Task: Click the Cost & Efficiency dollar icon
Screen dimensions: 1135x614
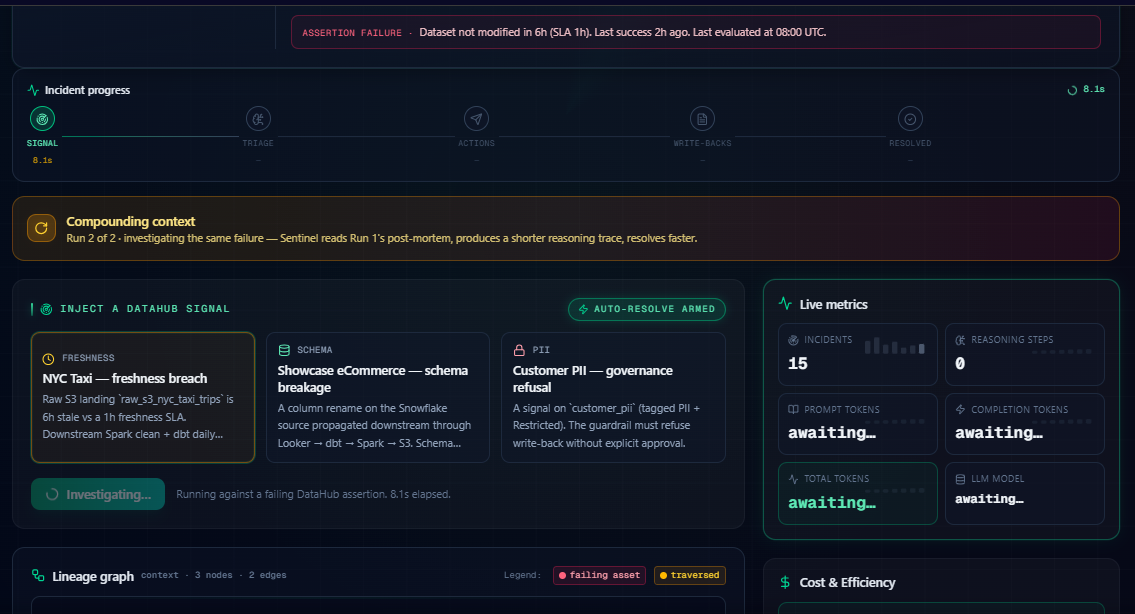Action: pyautogui.click(x=785, y=582)
